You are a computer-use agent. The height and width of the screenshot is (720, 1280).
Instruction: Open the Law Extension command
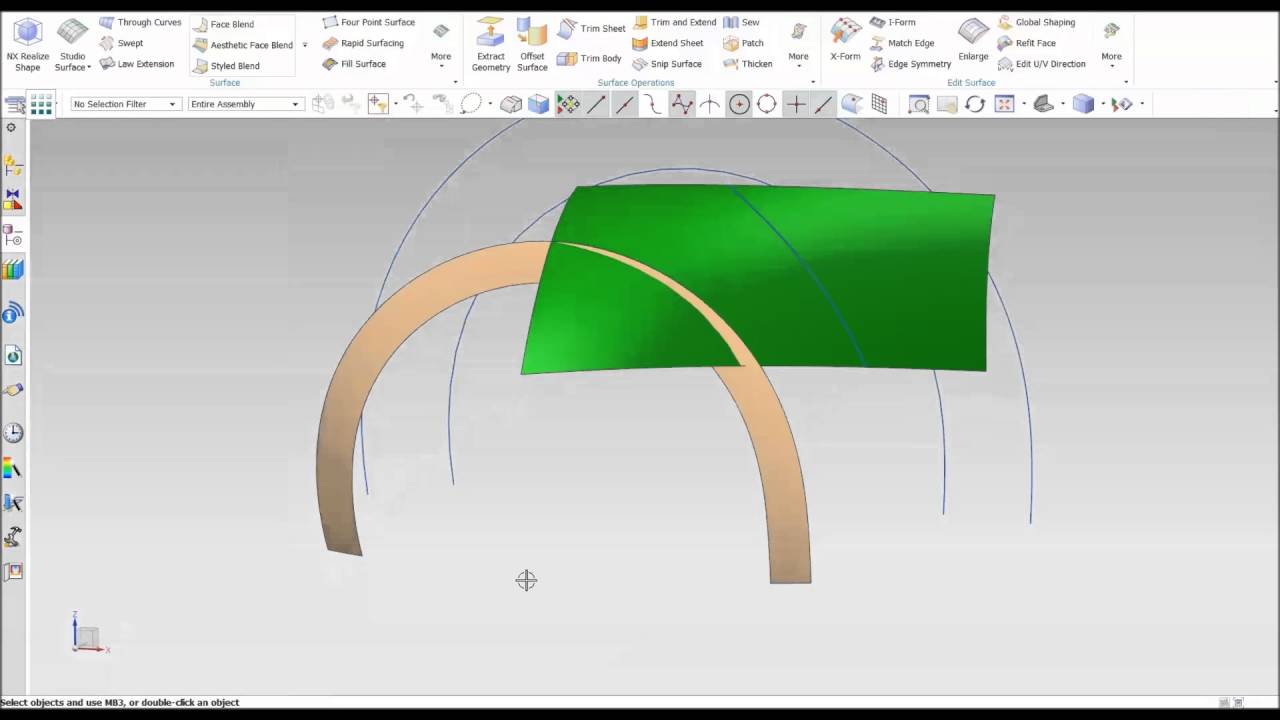pyautogui.click(x=136, y=64)
